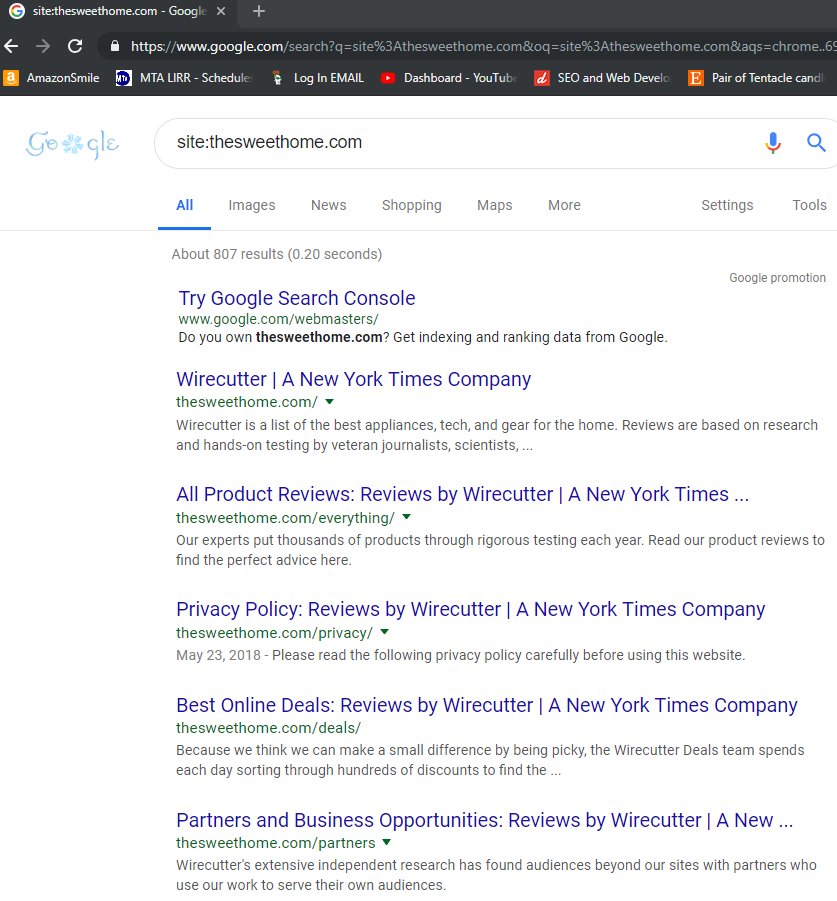The image size is (837, 901).
Task: Open the Best Online Deals result link
Action: click(x=486, y=705)
